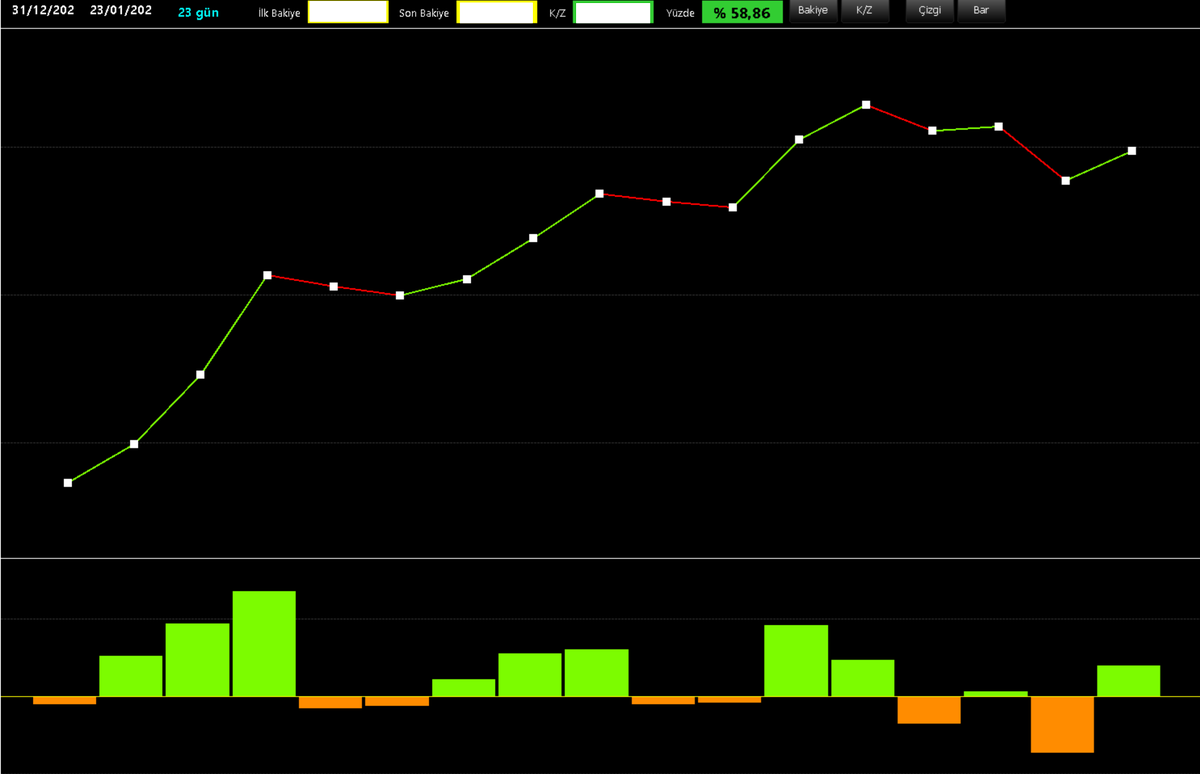Click the "23 gün" day counter
The height and width of the screenshot is (774, 1200).
(x=198, y=12)
